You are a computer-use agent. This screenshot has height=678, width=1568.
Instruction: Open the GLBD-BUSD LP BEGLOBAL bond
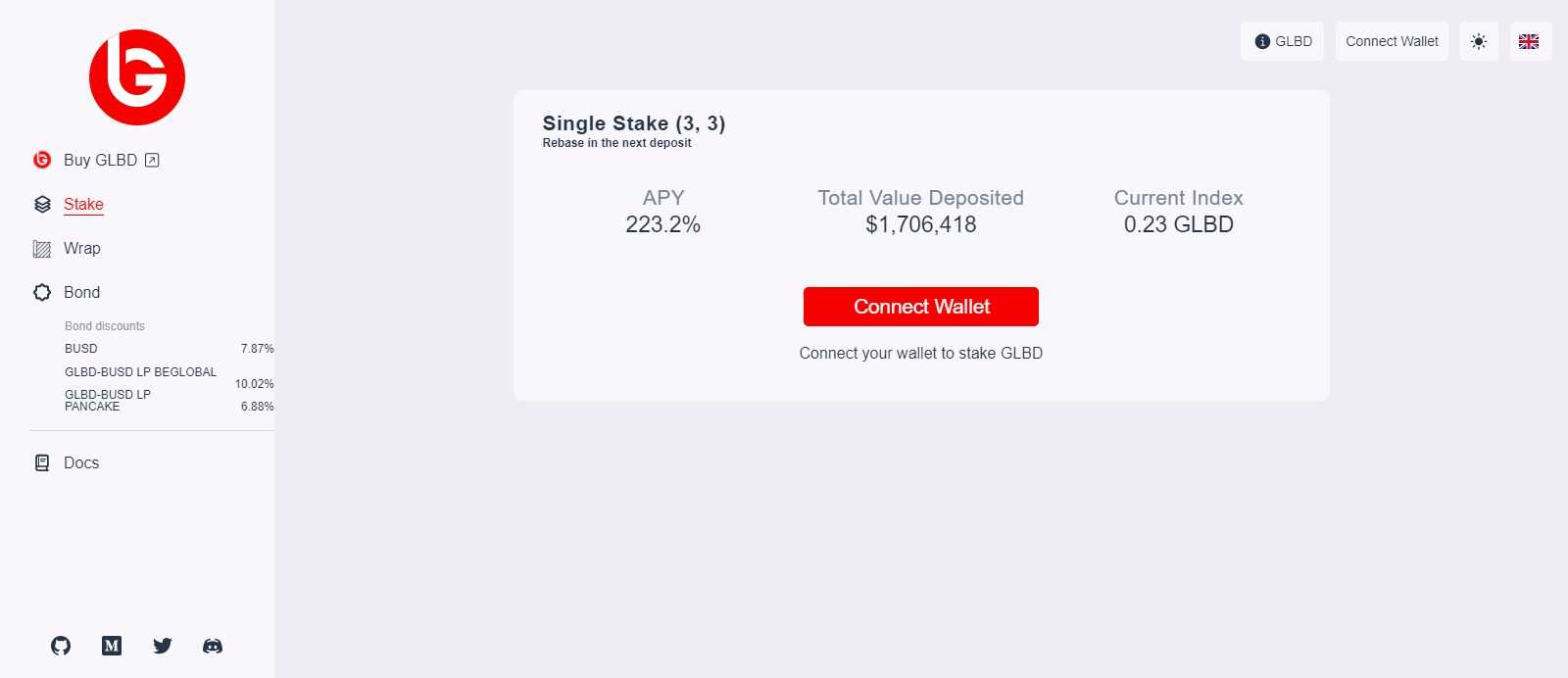pyautogui.click(x=140, y=372)
